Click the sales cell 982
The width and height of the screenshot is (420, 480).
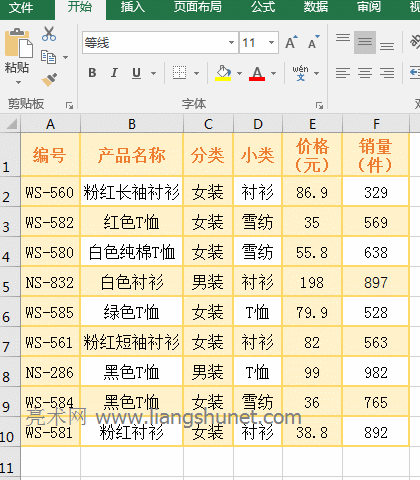376,372
